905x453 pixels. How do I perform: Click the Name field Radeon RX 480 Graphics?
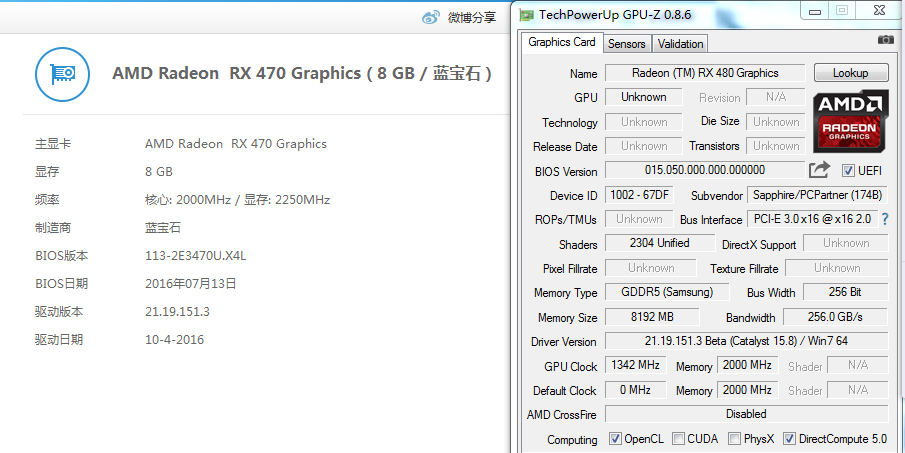705,73
